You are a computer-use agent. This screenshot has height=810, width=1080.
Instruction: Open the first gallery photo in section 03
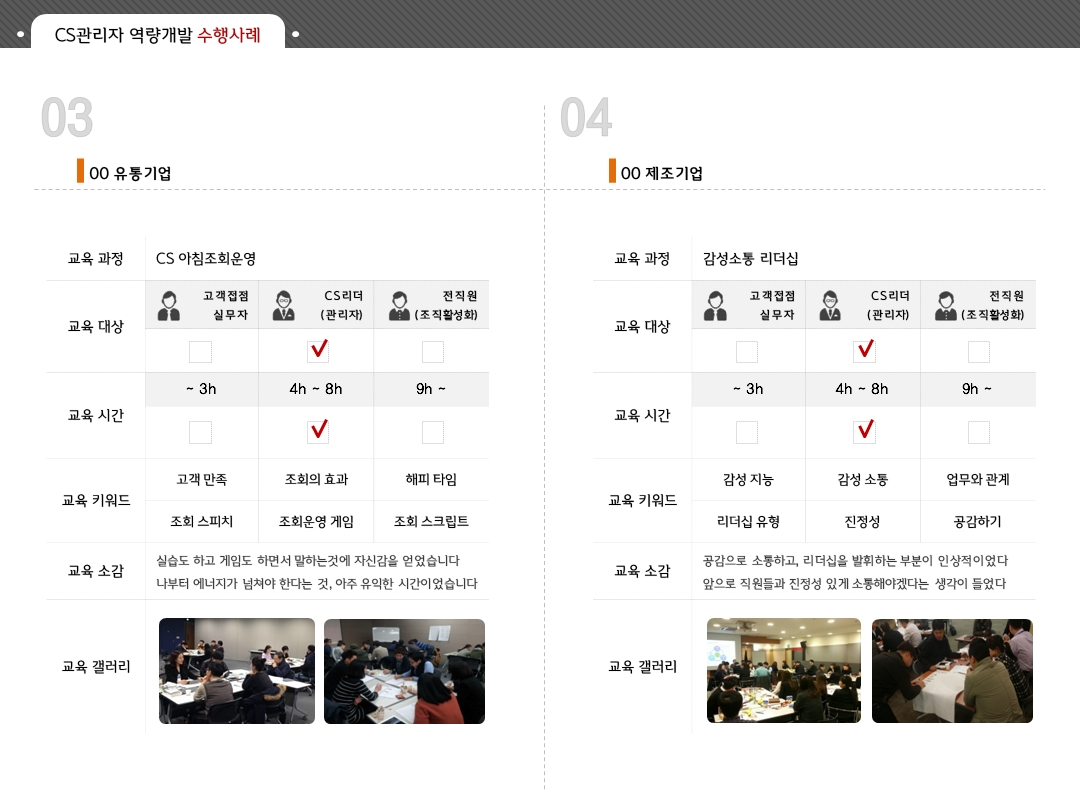(x=237, y=671)
